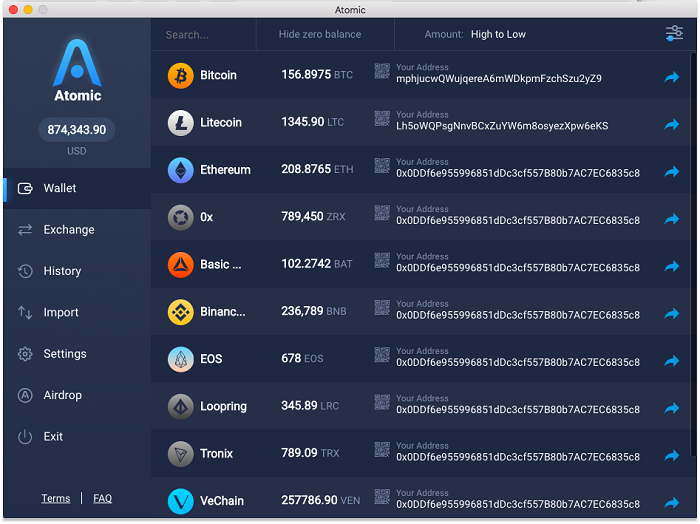Click the Bitcoin coin icon

180,75
